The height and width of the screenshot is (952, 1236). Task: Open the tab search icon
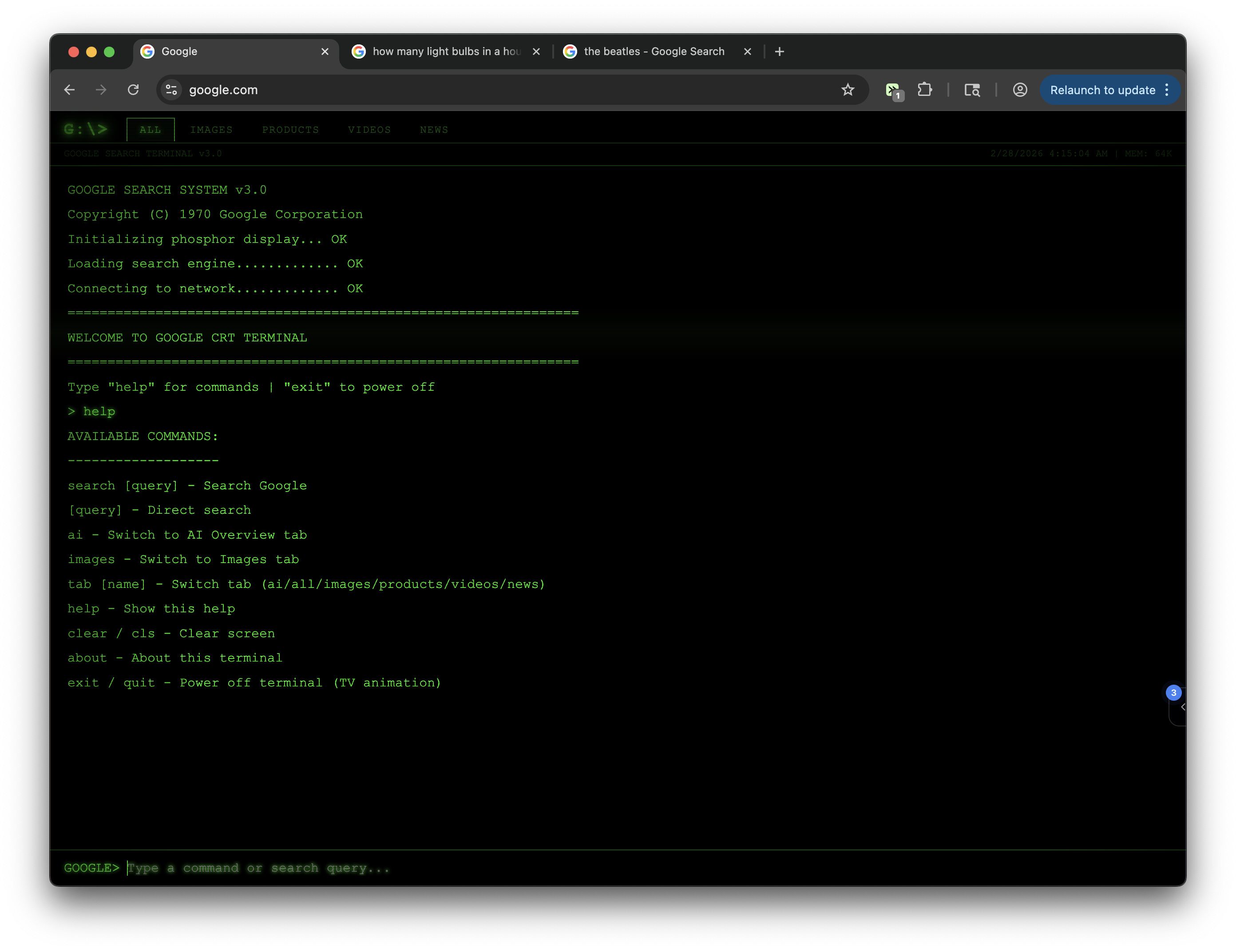pos(972,90)
